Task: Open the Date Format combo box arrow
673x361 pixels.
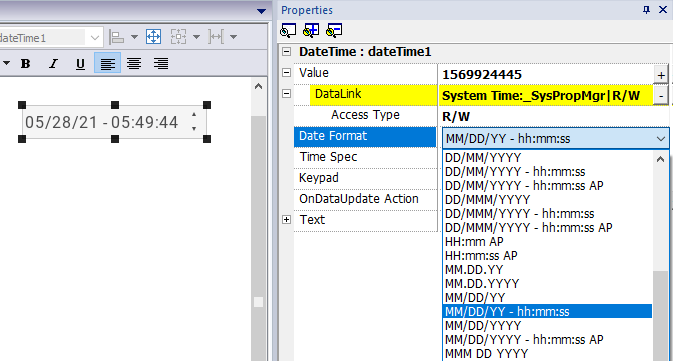Action: click(661, 139)
